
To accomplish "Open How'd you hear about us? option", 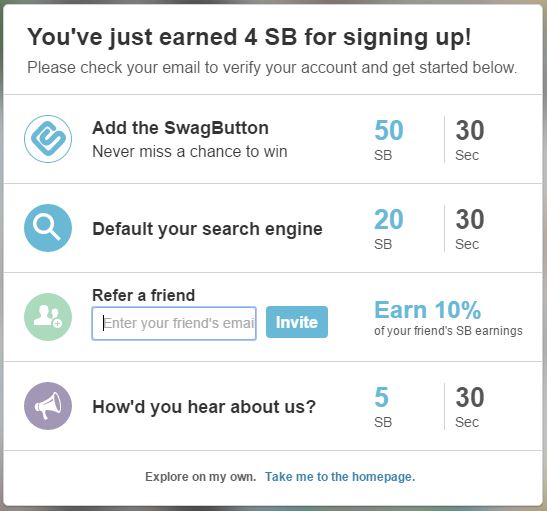I will 204,407.
